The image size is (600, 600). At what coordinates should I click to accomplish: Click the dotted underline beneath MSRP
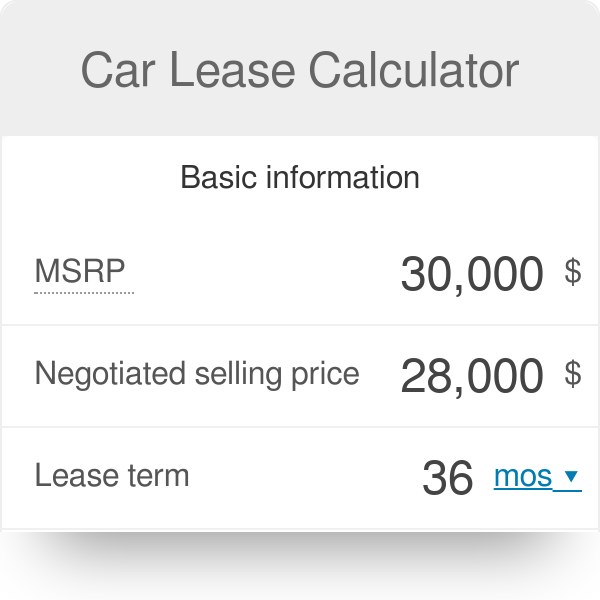[84, 293]
